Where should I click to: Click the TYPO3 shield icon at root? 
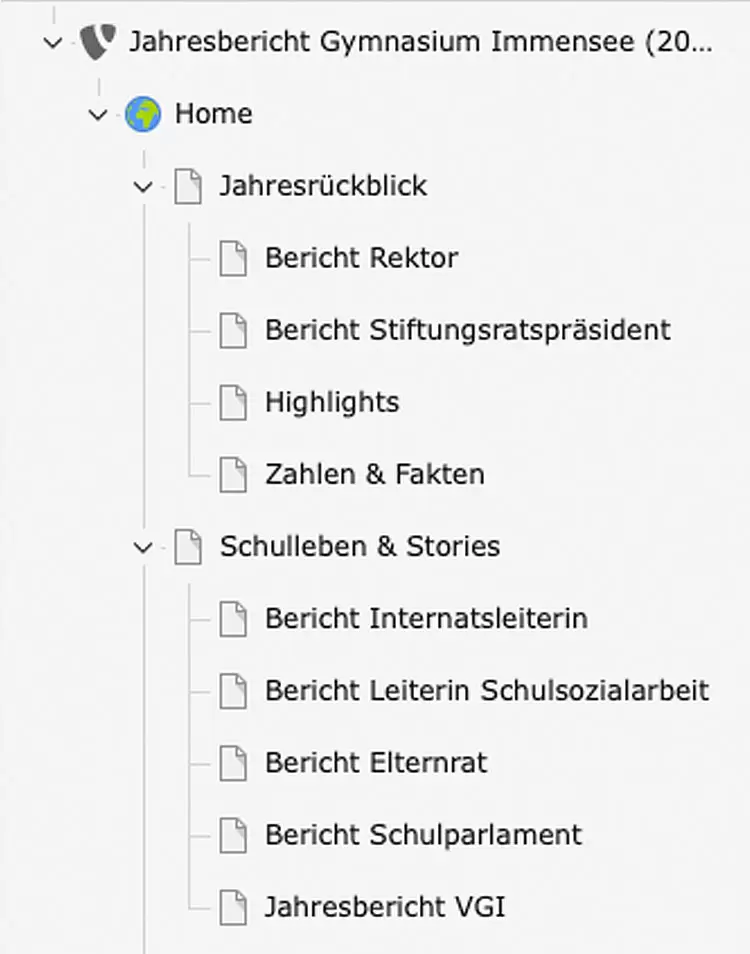coord(97,42)
